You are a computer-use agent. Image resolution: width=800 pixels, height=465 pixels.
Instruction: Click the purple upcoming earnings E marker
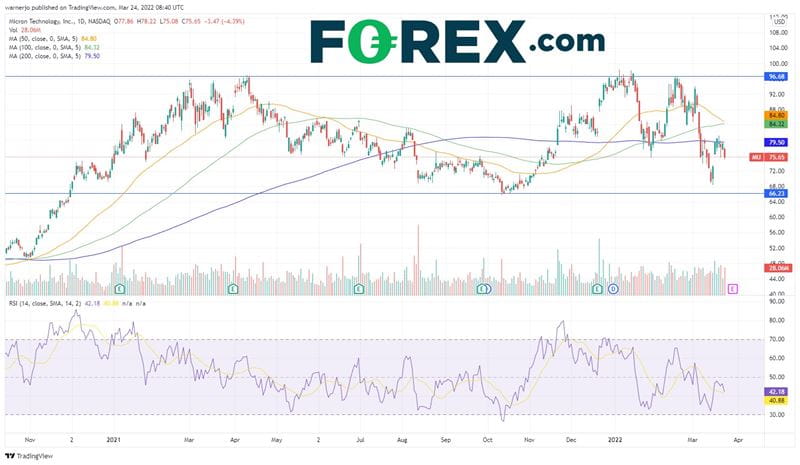pyautogui.click(x=733, y=289)
